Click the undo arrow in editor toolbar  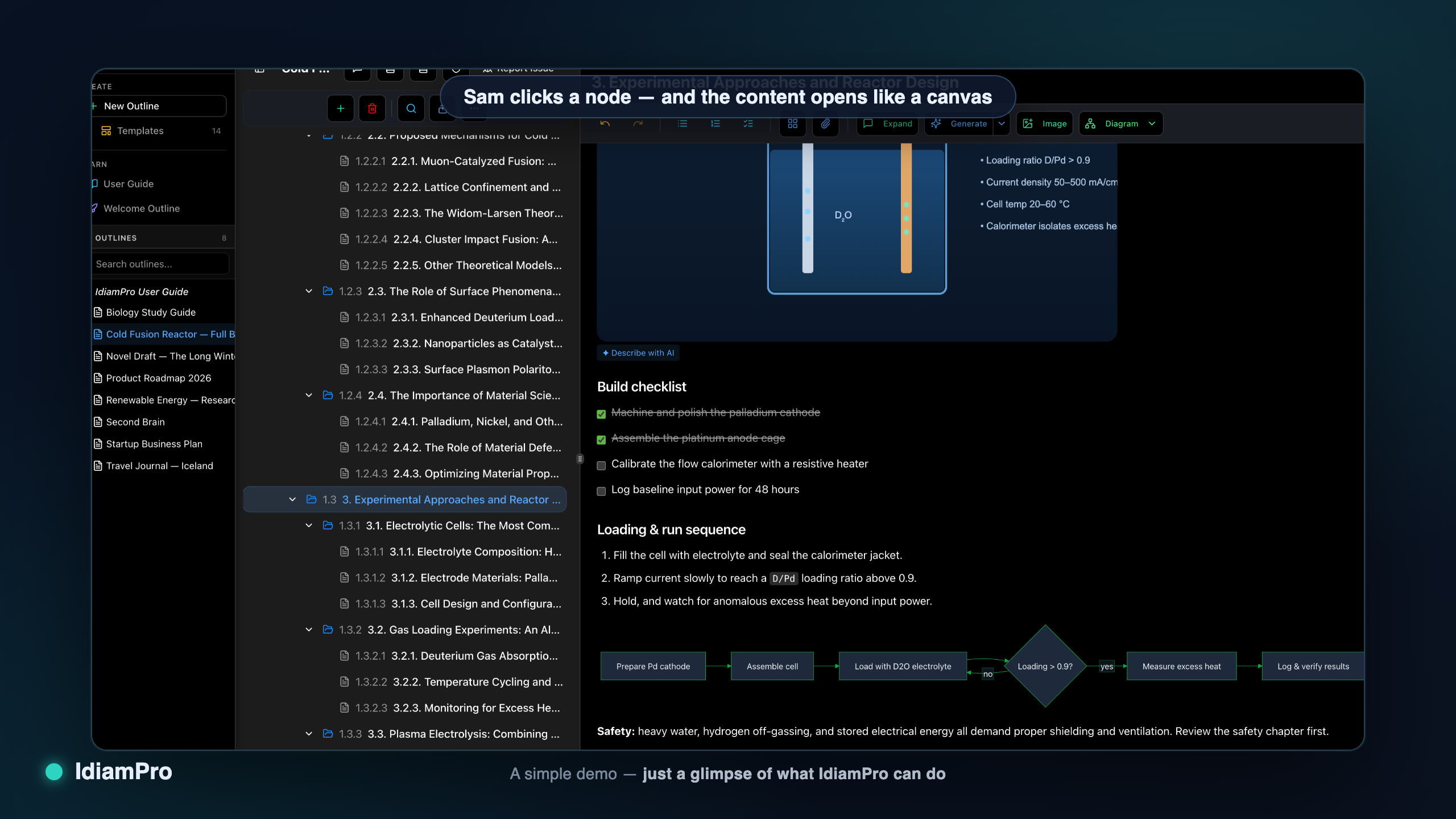tap(605, 123)
